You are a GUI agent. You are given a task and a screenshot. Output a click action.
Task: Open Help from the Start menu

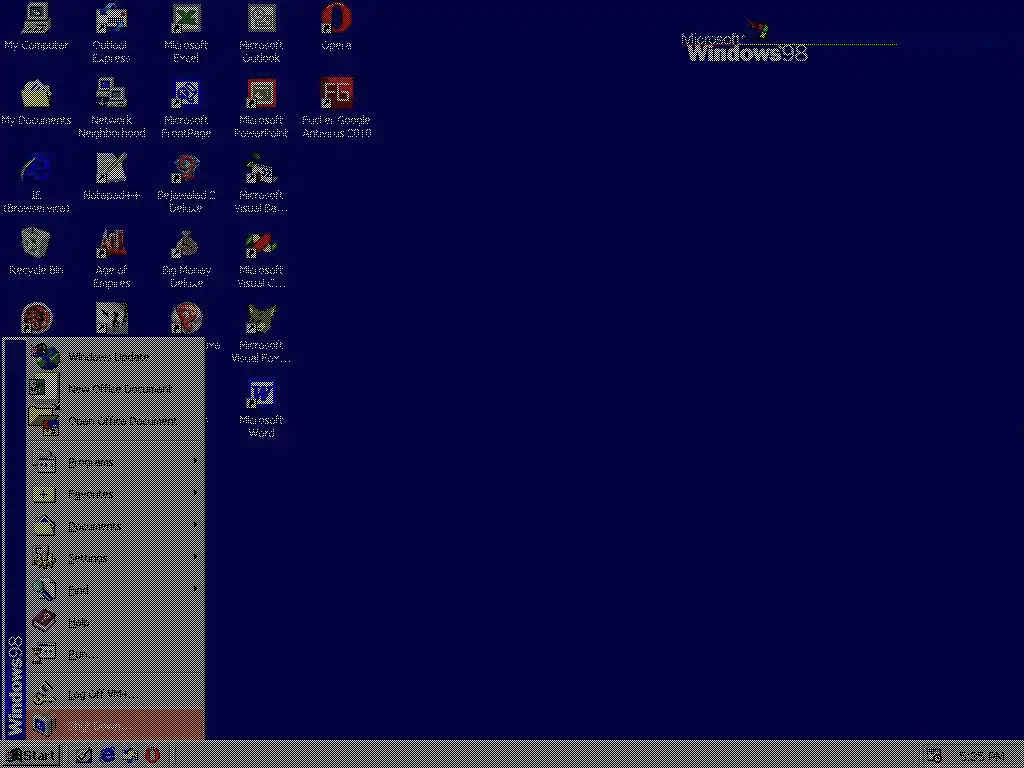[116, 622]
